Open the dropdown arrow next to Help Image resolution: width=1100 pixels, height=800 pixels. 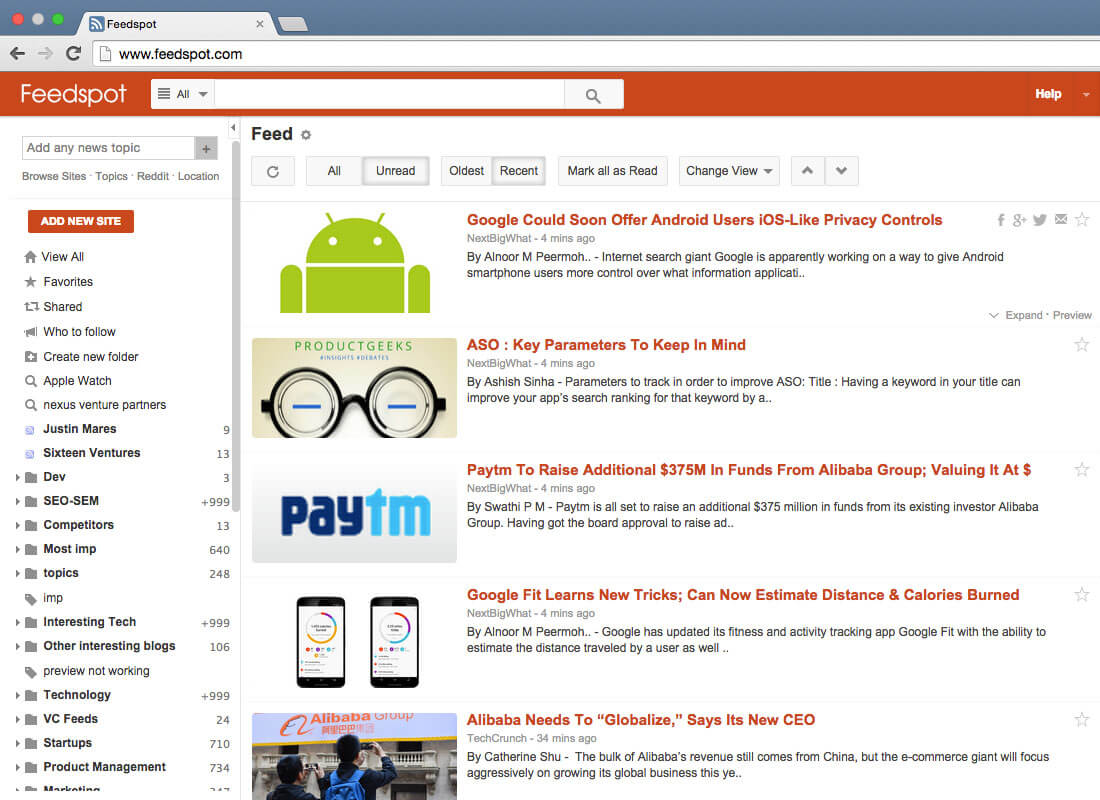pyautogui.click(x=1086, y=94)
